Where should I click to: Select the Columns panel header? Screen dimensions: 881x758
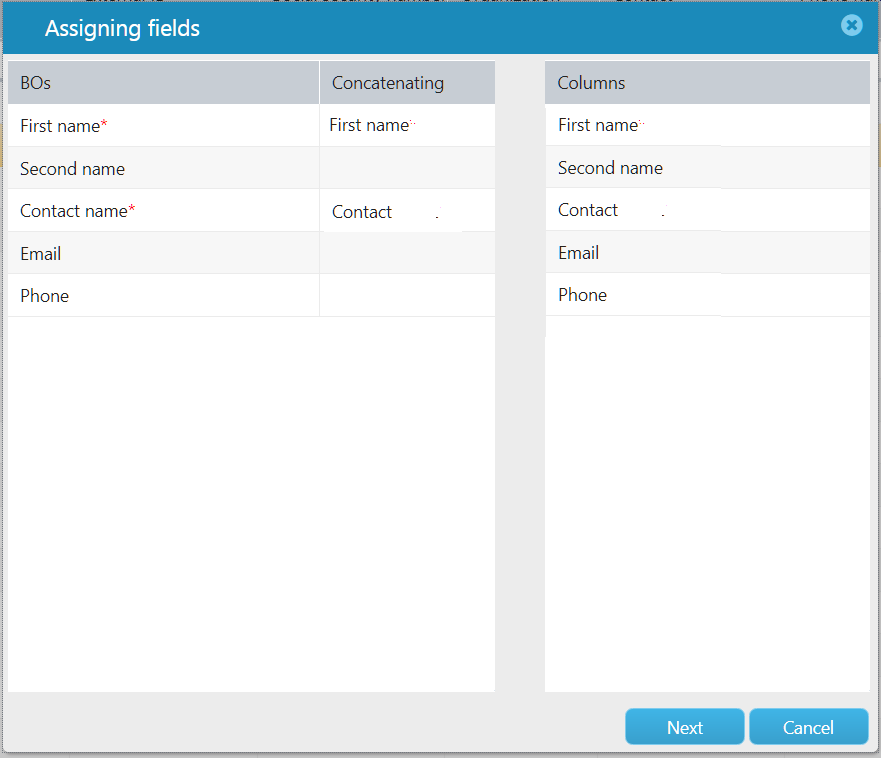pyautogui.click(x=707, y=83)
